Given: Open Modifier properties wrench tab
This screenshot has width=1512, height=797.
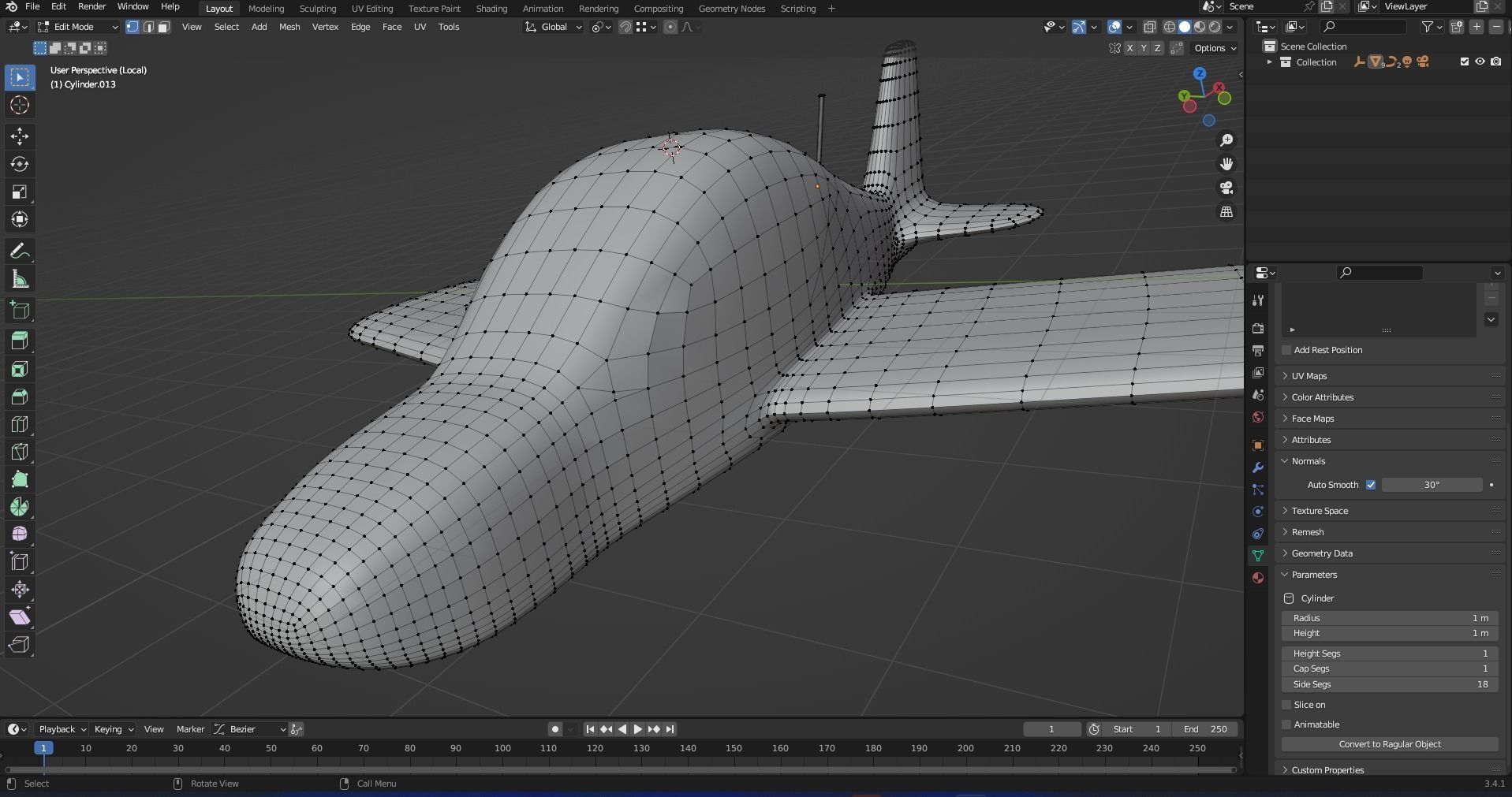Looking at the screenshot, I should [1258, 467].
